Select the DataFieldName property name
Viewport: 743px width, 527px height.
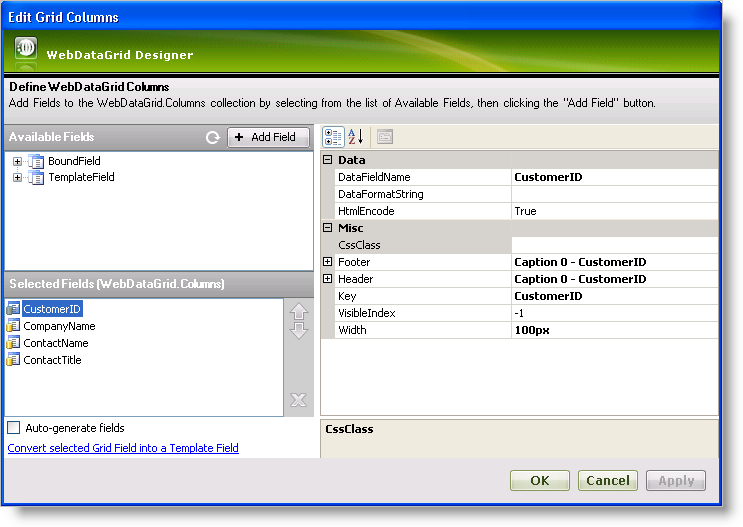[x=374, y=177]
